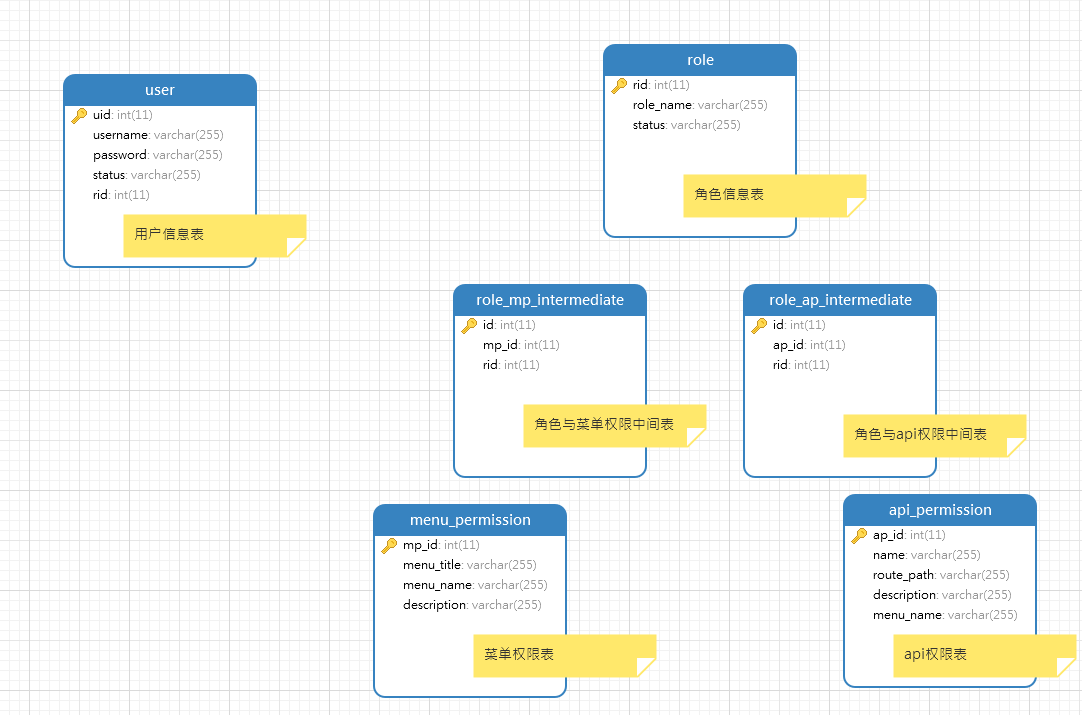This screenshot has height=715, width=1082.
Task: Click the key icon beside ap_id
Action: tap(859, 535)
